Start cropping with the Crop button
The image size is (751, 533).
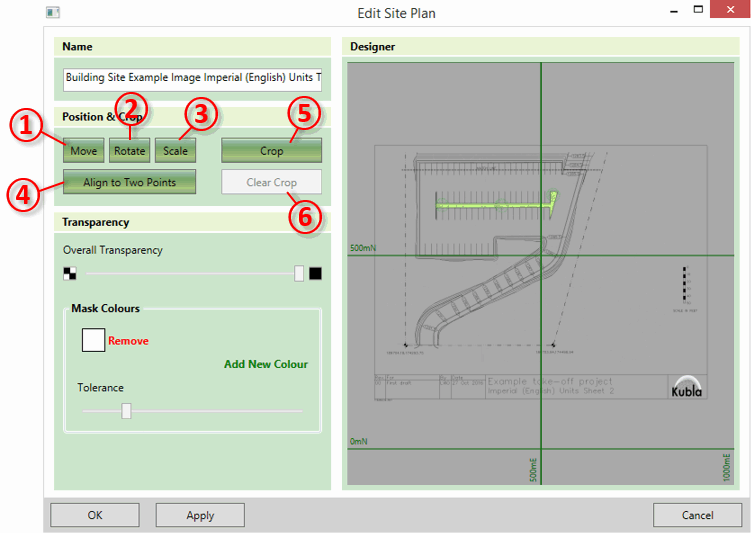click(x=272, y=151)
